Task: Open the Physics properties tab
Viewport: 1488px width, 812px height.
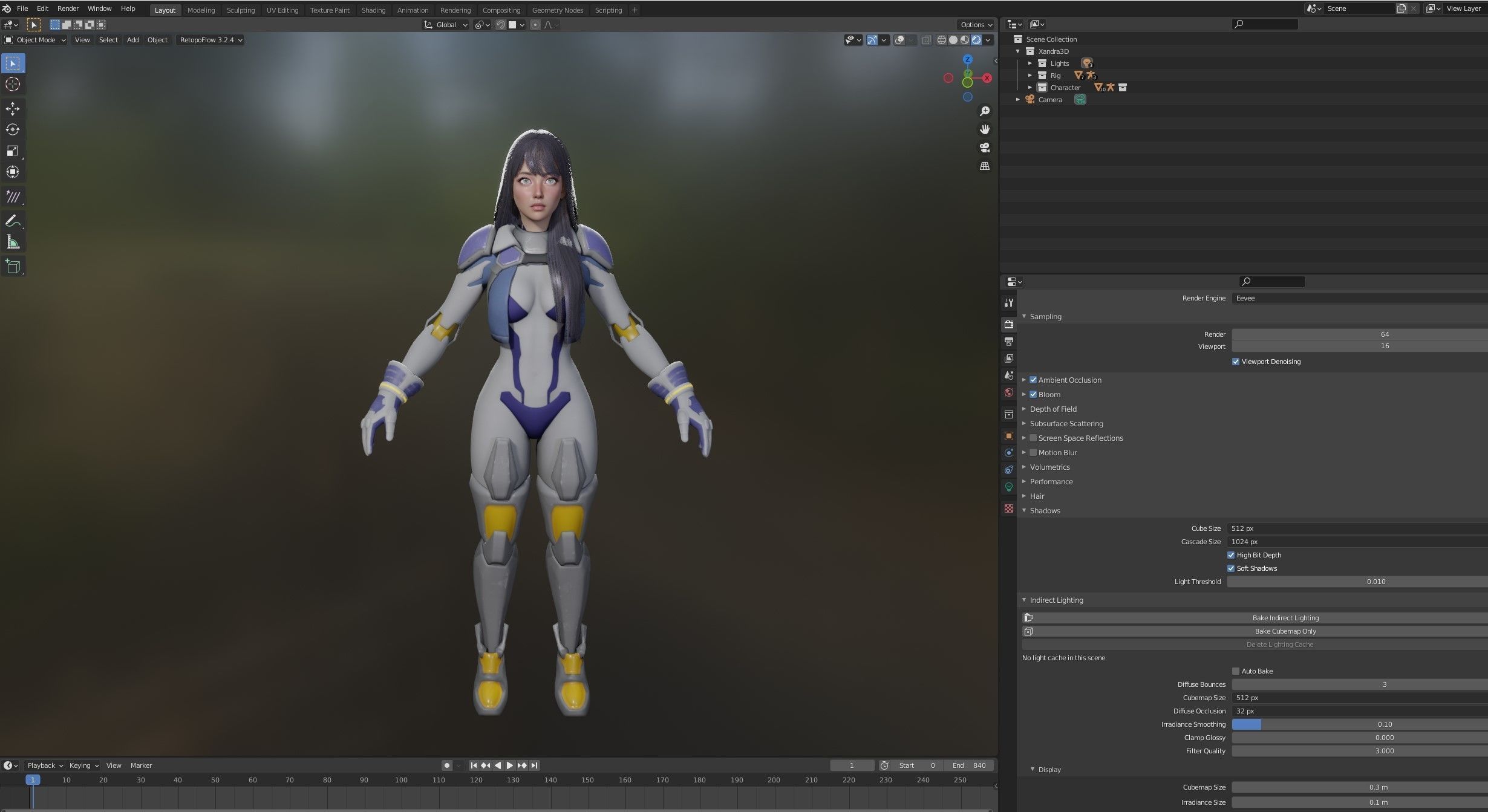Action: click(1008, 453)
